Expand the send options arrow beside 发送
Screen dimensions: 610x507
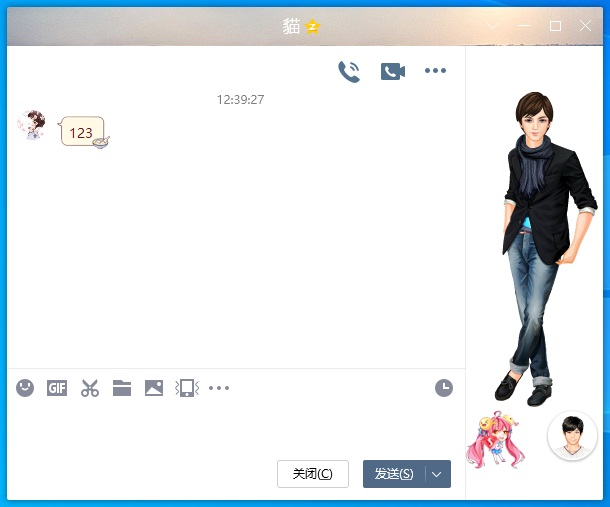[438, 474]
